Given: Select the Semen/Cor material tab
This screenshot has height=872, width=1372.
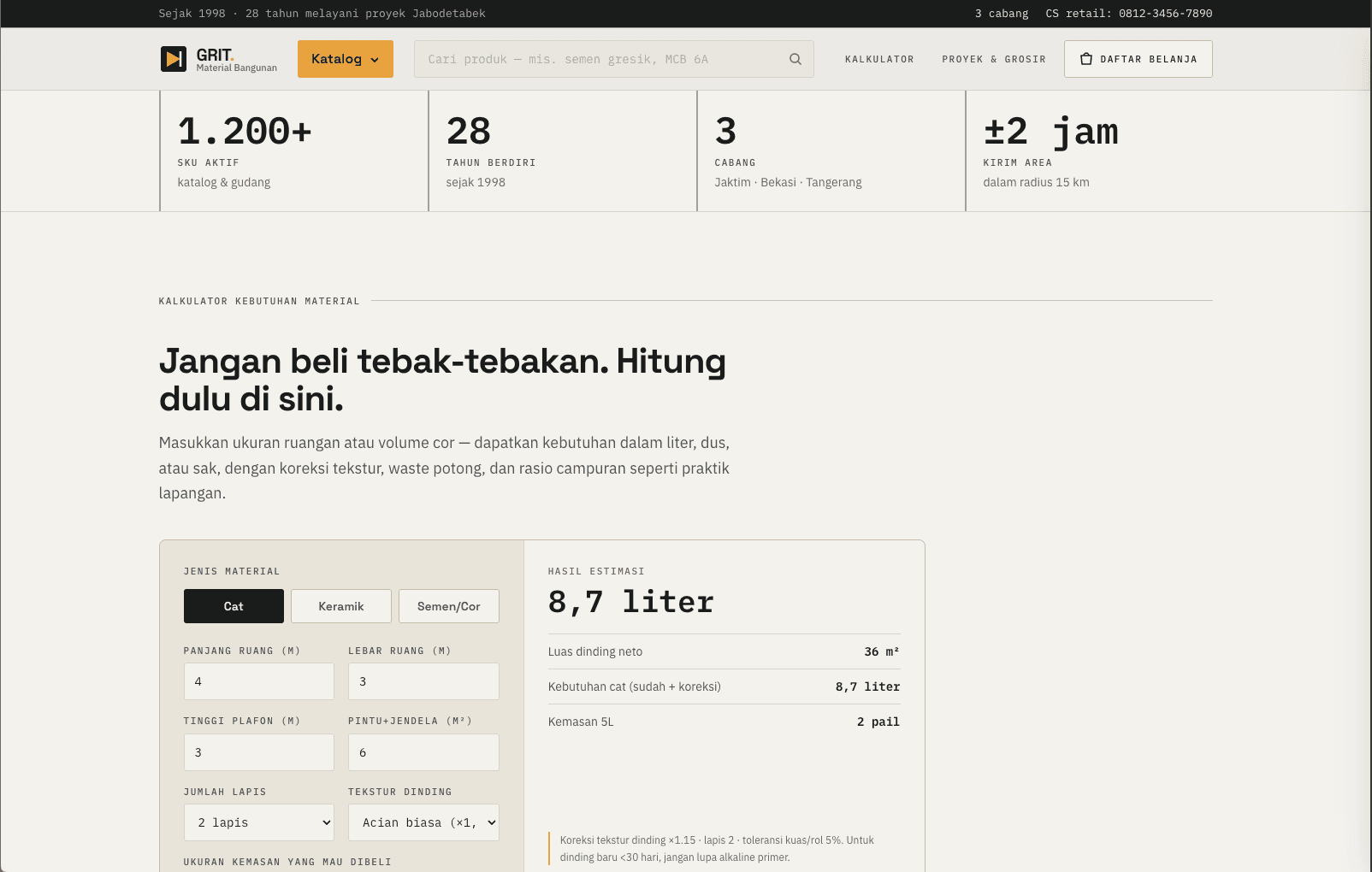Looking at the screenshot, I should coord(449,606).
